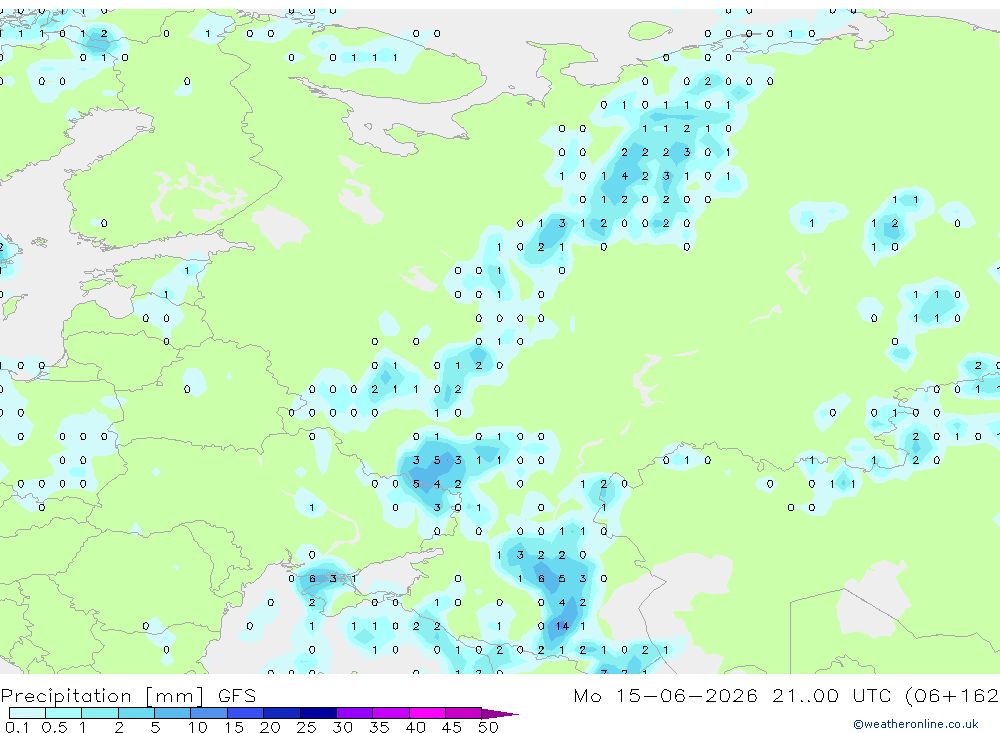Click the '10' legend label
This screenshot has width=1000, height=733.
tap(198, 727)
